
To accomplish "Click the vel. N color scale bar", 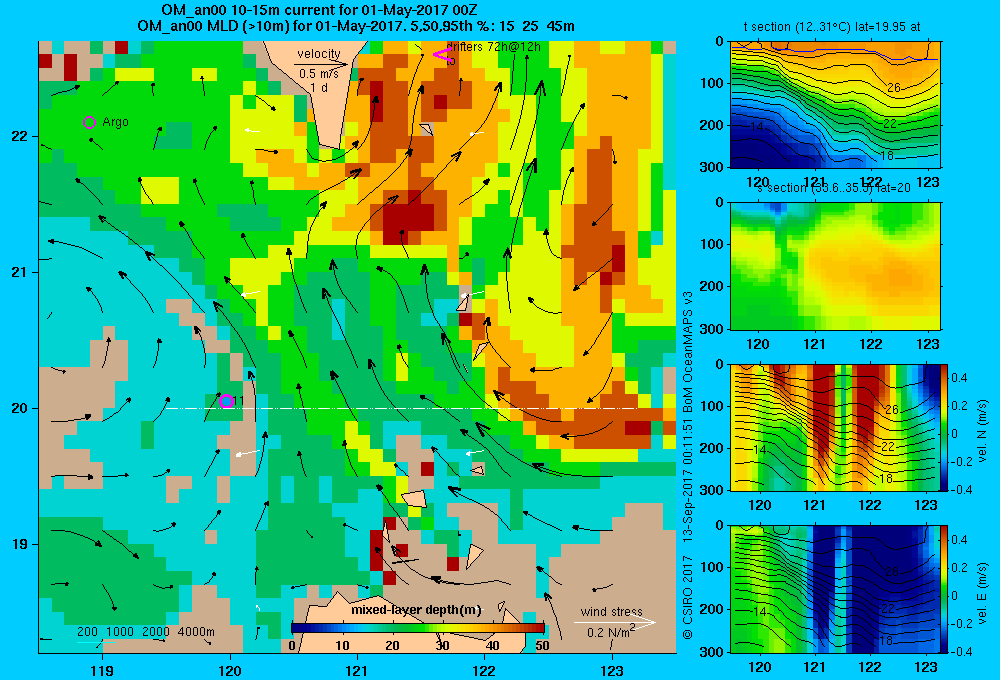I will tap(944, 427).
